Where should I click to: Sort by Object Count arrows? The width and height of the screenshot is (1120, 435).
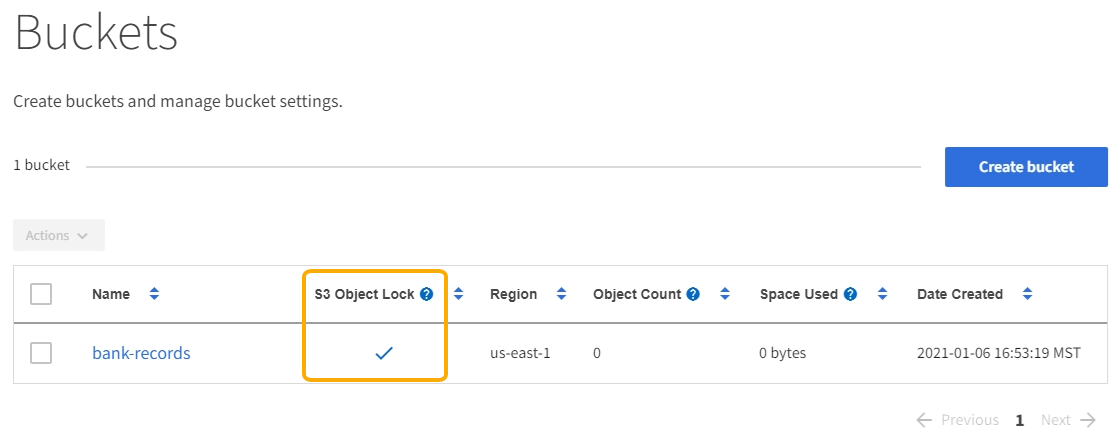[x=725, y=294]
